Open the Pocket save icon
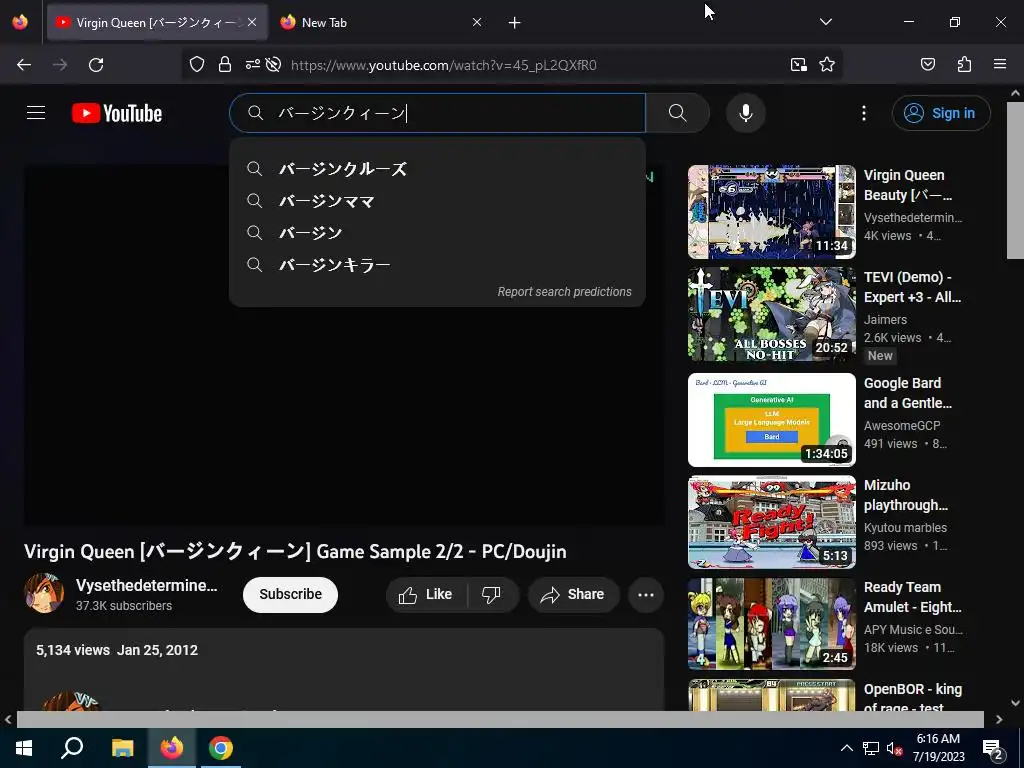Screen dimensions: 1024x768 [x=927, y=64]
